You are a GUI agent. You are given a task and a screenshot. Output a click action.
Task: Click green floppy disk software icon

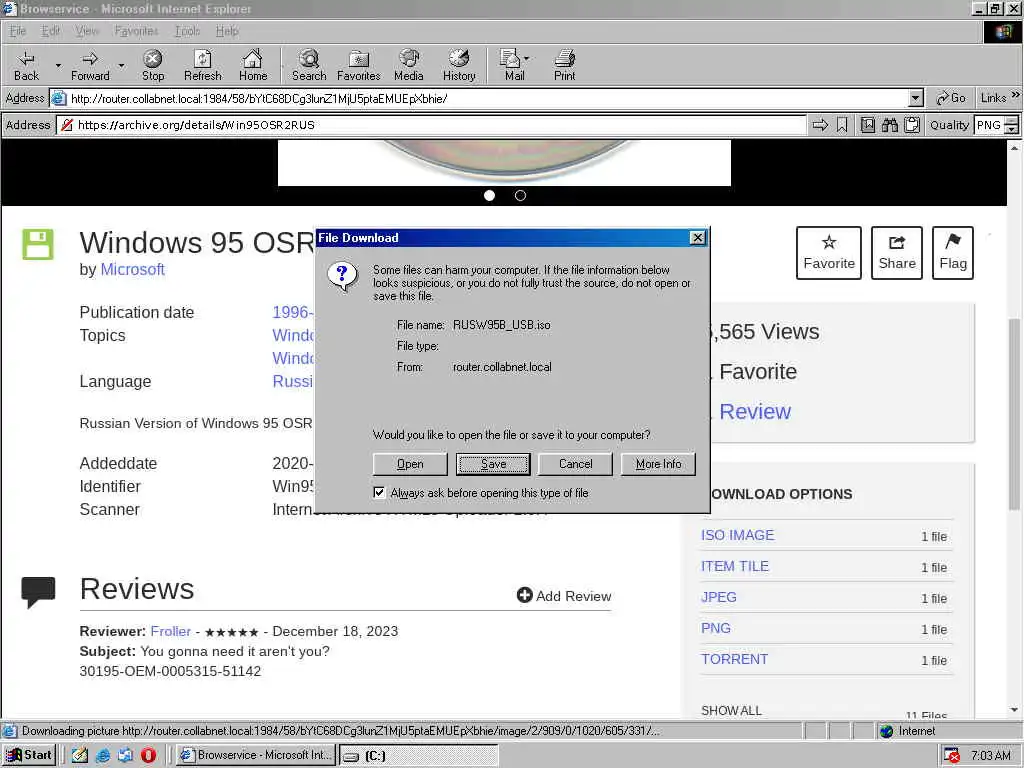(x=38, y=244)
